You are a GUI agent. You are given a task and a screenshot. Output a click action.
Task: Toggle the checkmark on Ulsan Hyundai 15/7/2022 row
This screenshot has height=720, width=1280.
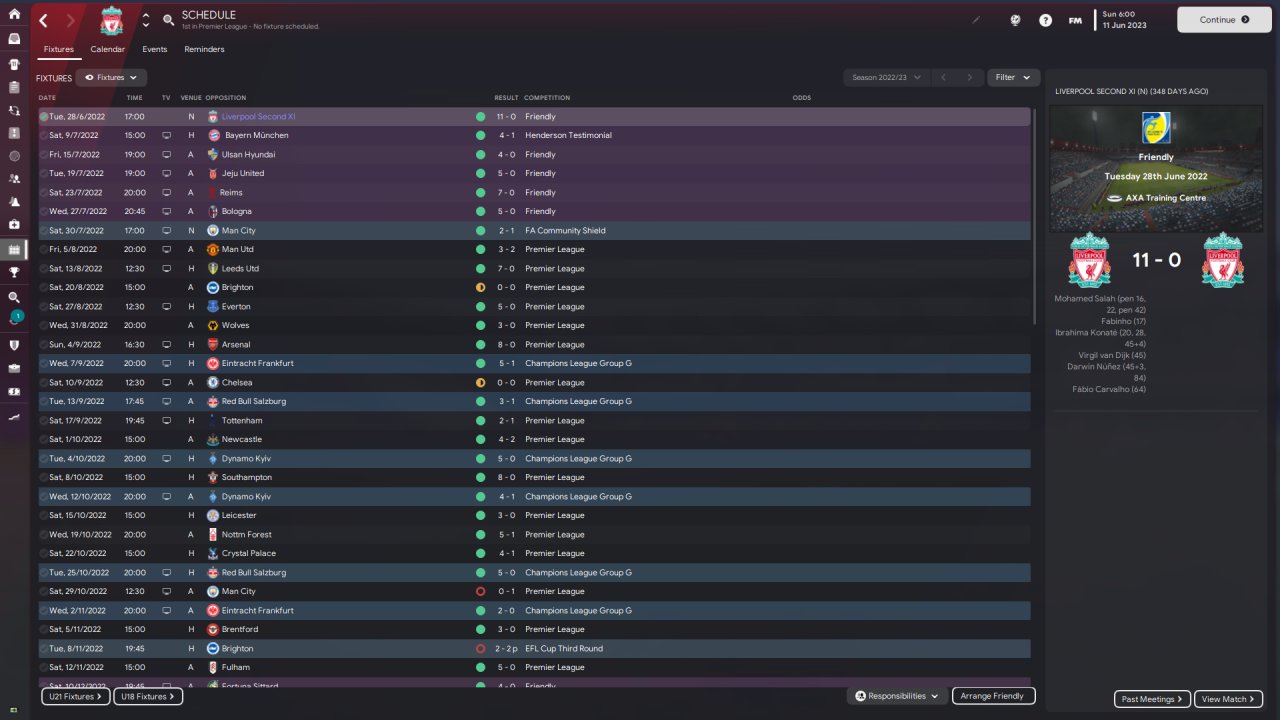pyautogui.click(x=44, y=154)
